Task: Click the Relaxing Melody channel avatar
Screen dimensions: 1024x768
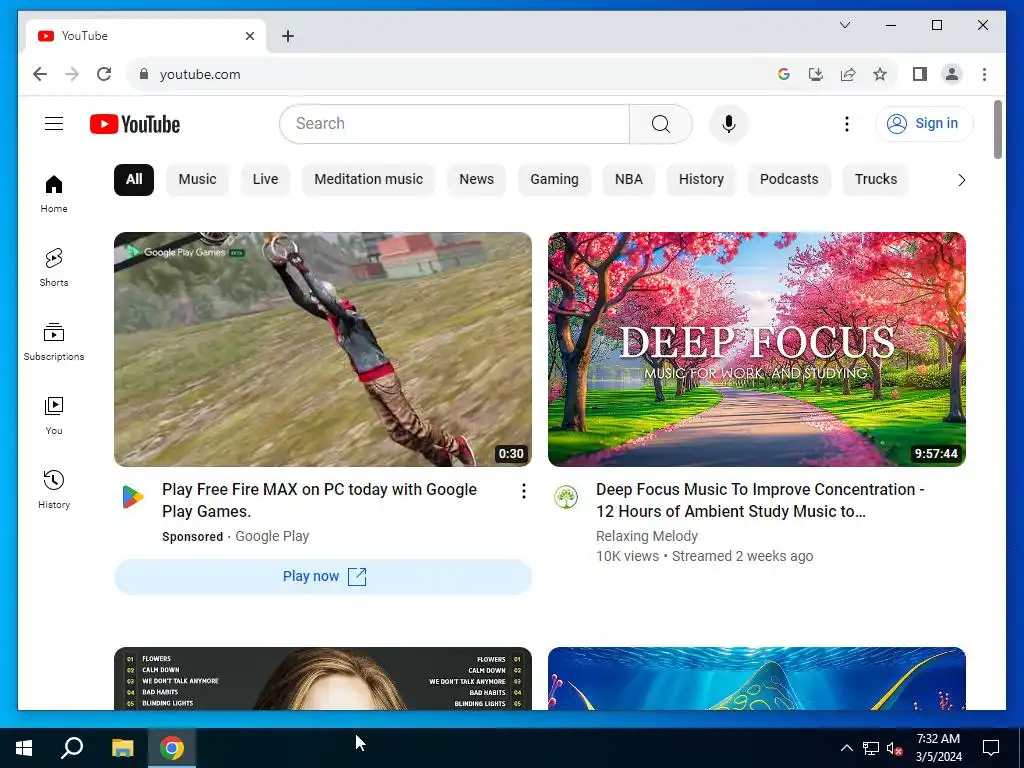Action: click(x=566, y=497)
